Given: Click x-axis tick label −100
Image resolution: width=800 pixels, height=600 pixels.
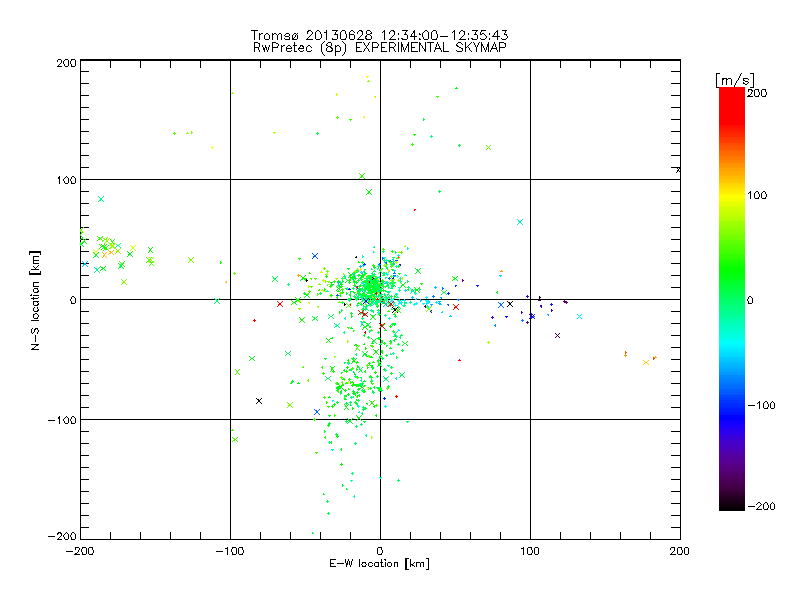Looking at the screenshot, I should tap(230, 551).
